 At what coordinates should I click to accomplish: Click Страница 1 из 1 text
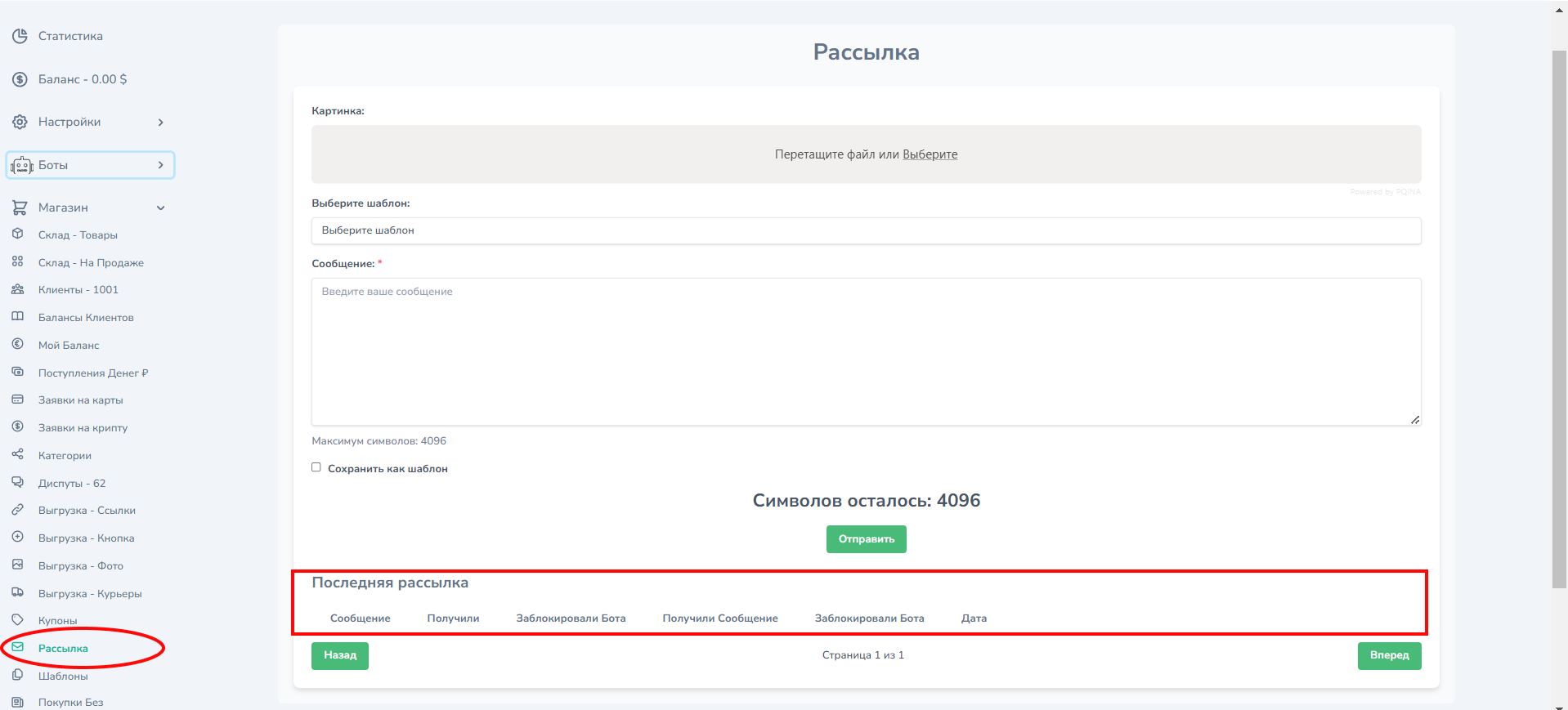click(862, 655)
